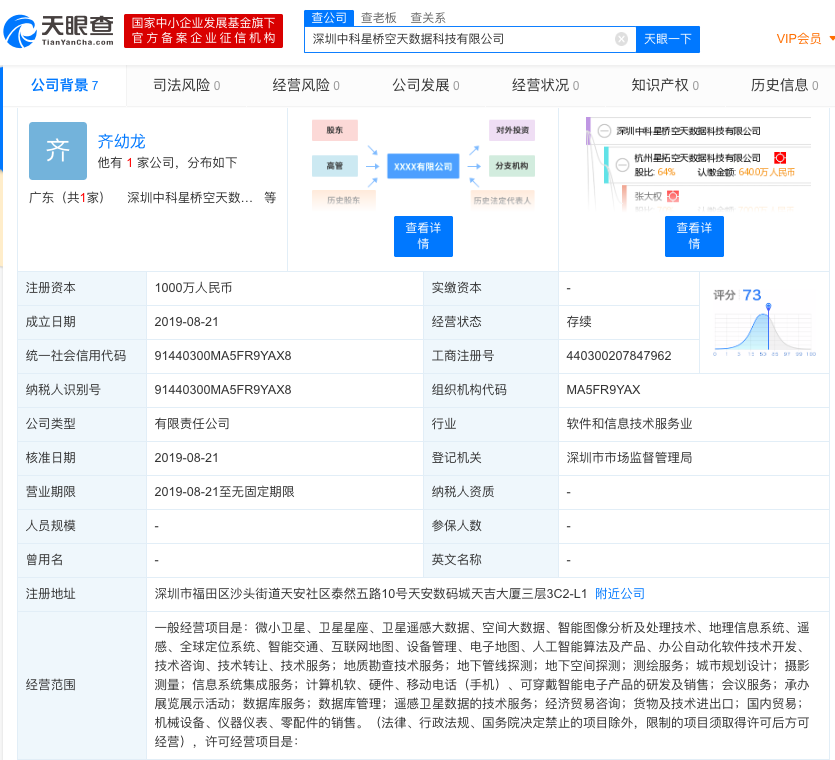
Task: Open the 公司背景 tab
Action: (64, 85)
